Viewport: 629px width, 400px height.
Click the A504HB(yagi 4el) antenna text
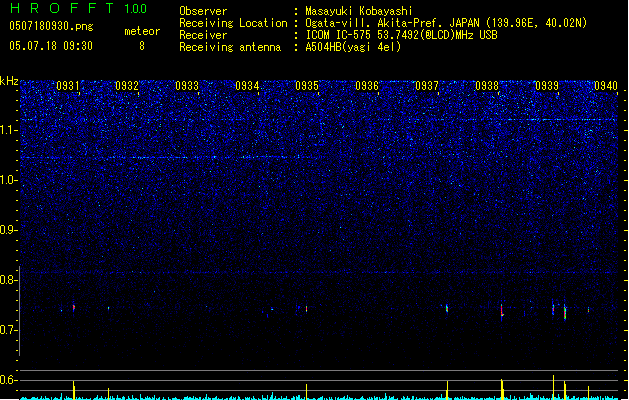(x=353, y=47)
